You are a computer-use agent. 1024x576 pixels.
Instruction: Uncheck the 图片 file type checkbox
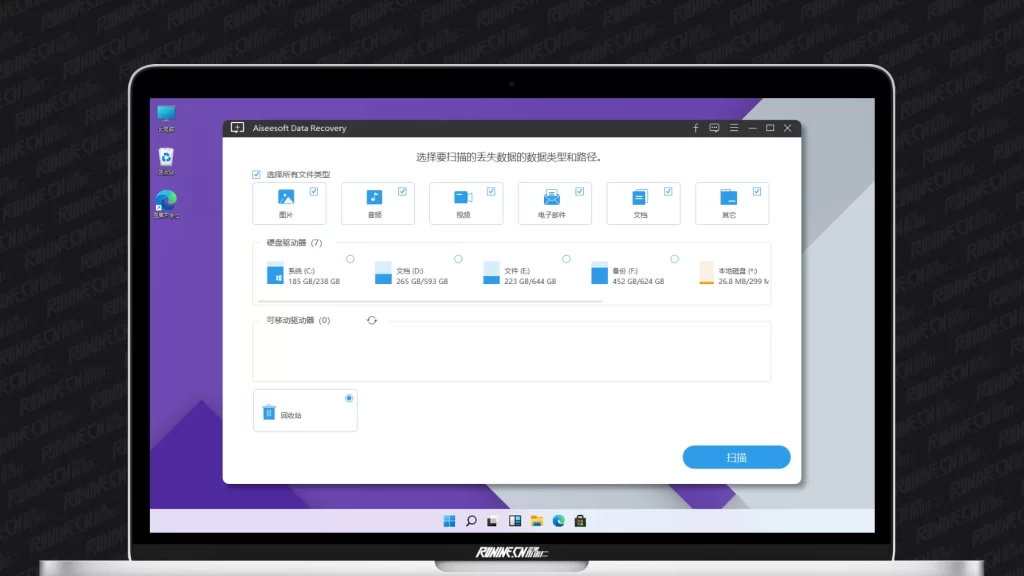point(314,191)
